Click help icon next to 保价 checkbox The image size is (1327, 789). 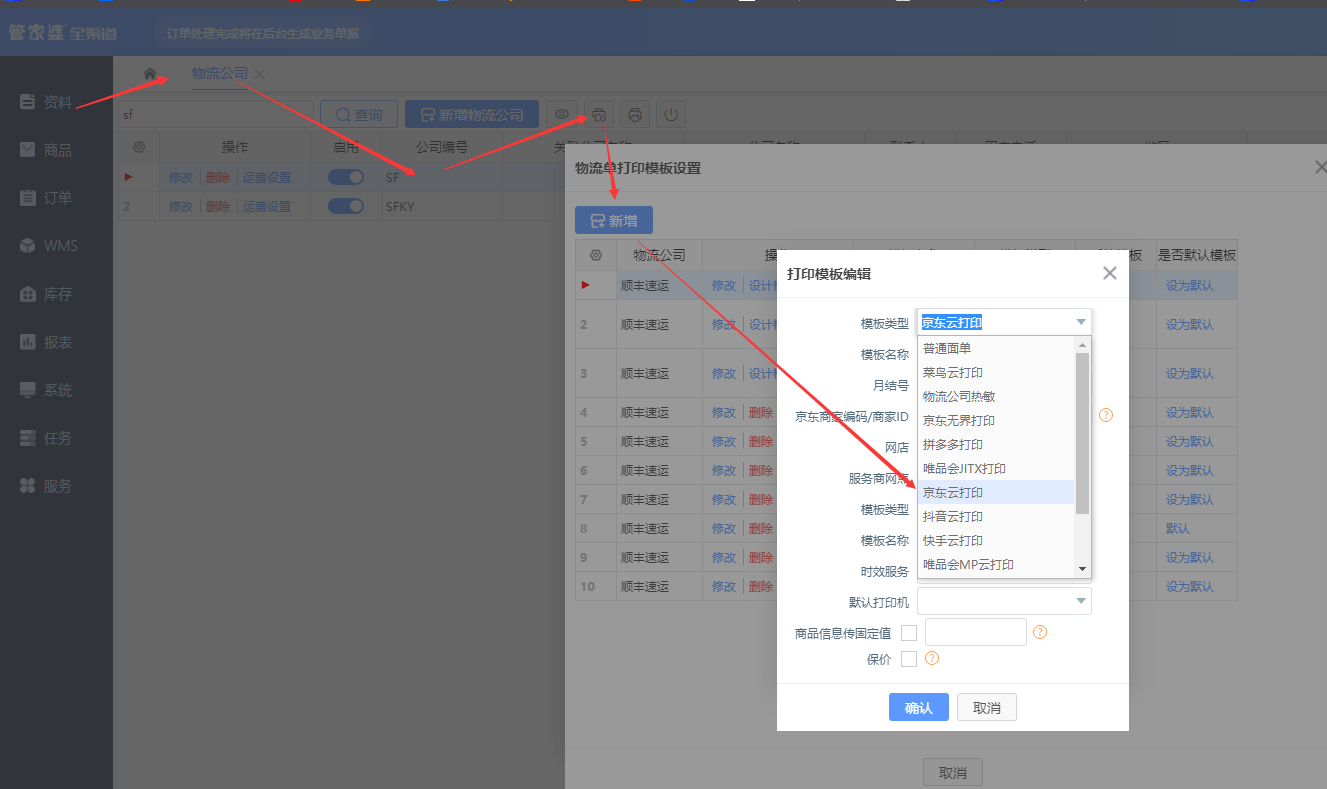932,658
